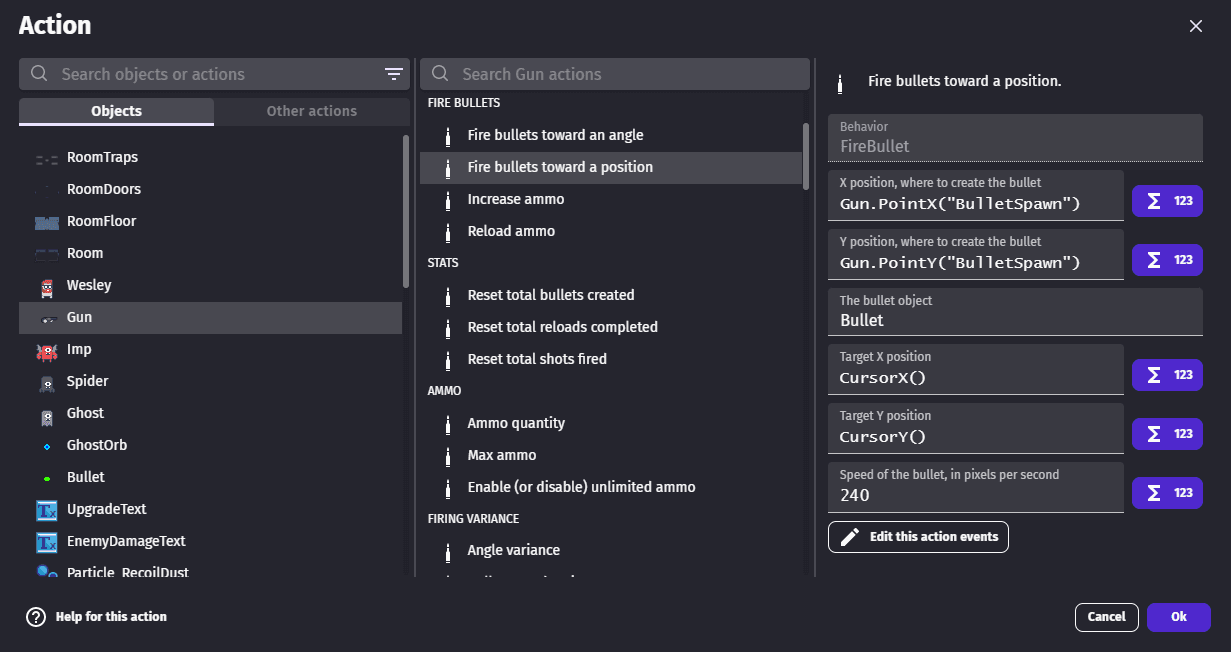Click the Spider object icon
1231x652 pixels.
[x=47, y=382]
